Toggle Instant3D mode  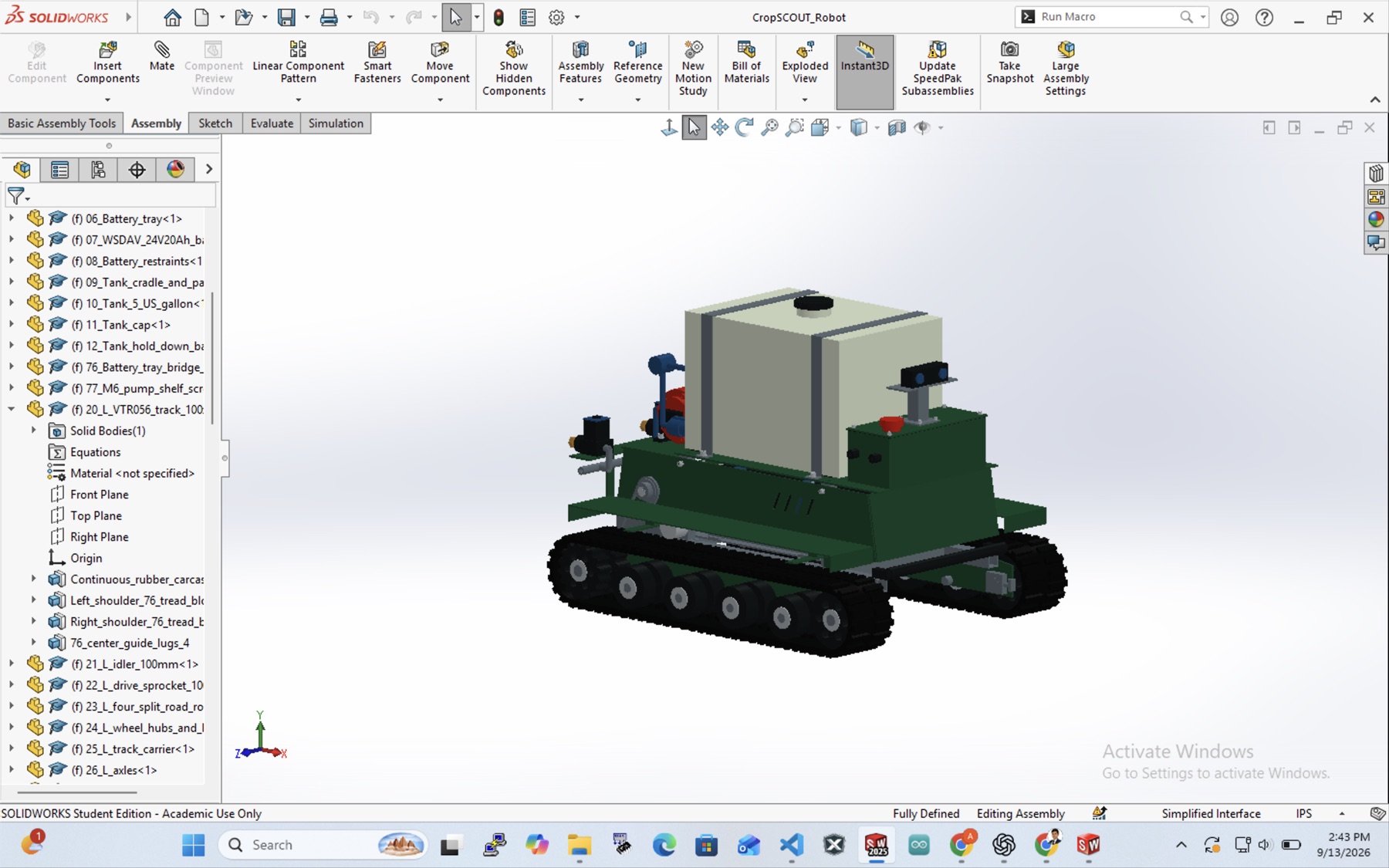[865, 71]
